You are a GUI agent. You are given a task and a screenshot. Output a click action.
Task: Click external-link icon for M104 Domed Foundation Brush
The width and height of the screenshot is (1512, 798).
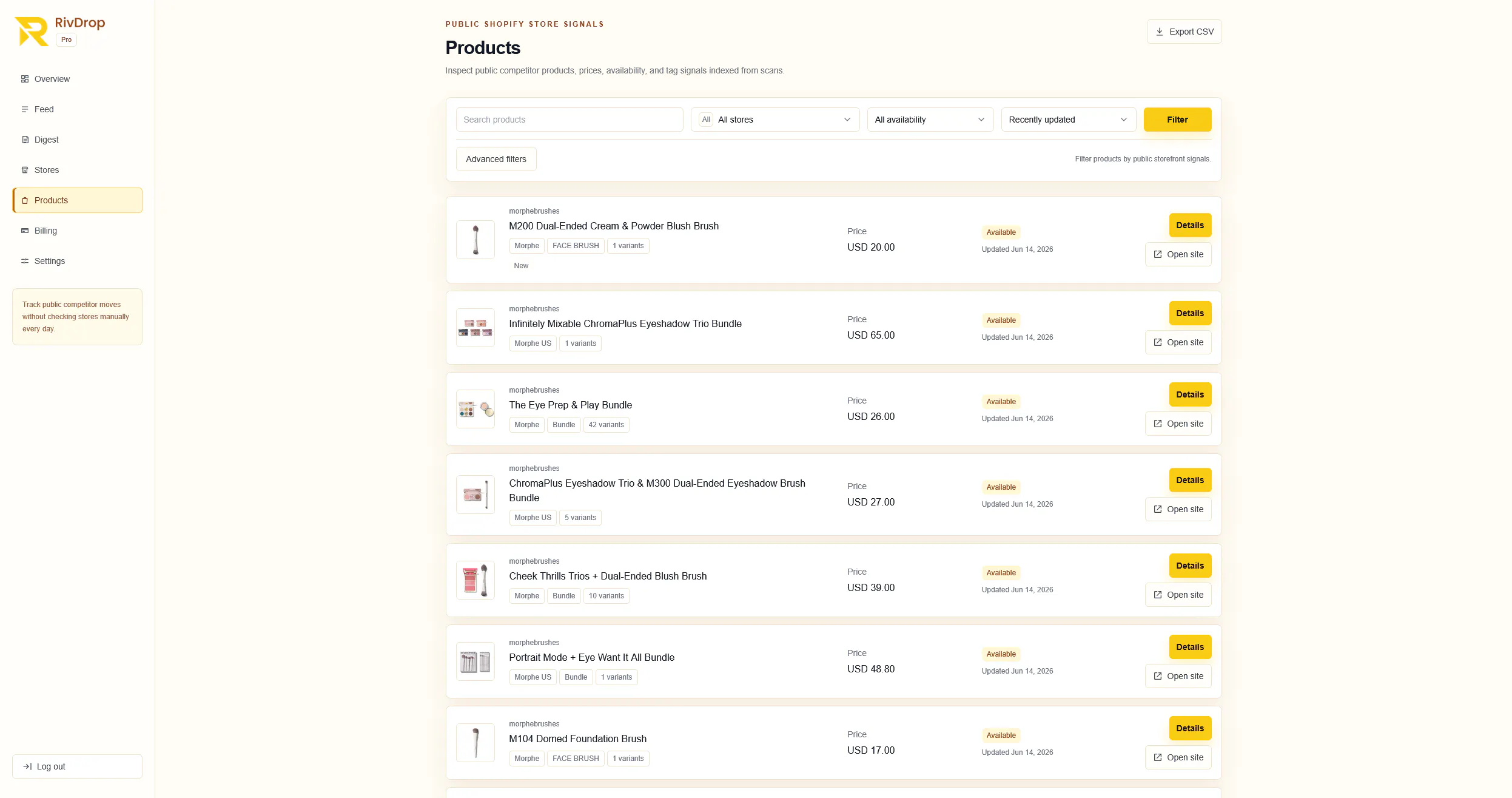tap(1158, 757)
